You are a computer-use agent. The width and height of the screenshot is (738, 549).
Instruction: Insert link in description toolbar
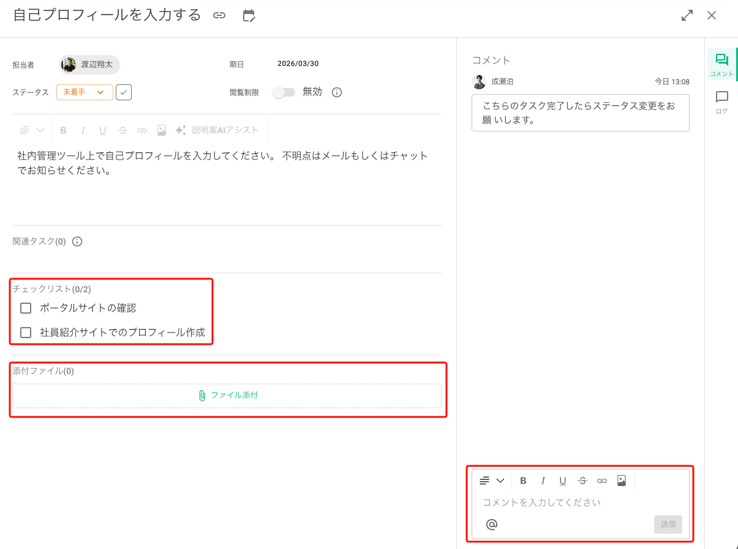pyautogui.click(x=142, y=130)
